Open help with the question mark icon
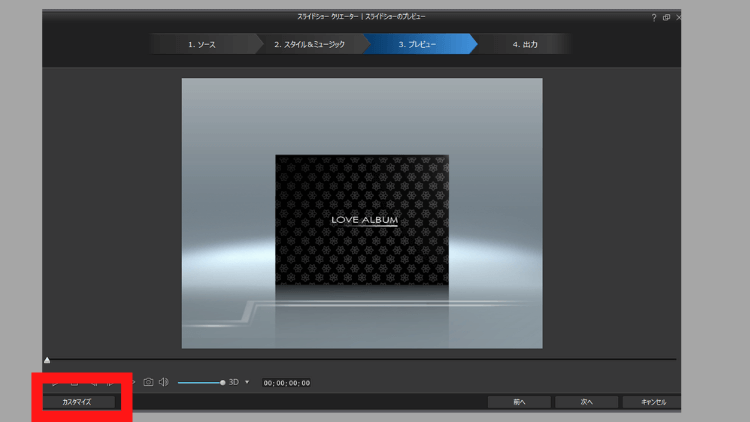The width and height of the screenshot is (750, 422). coord(654,18)
